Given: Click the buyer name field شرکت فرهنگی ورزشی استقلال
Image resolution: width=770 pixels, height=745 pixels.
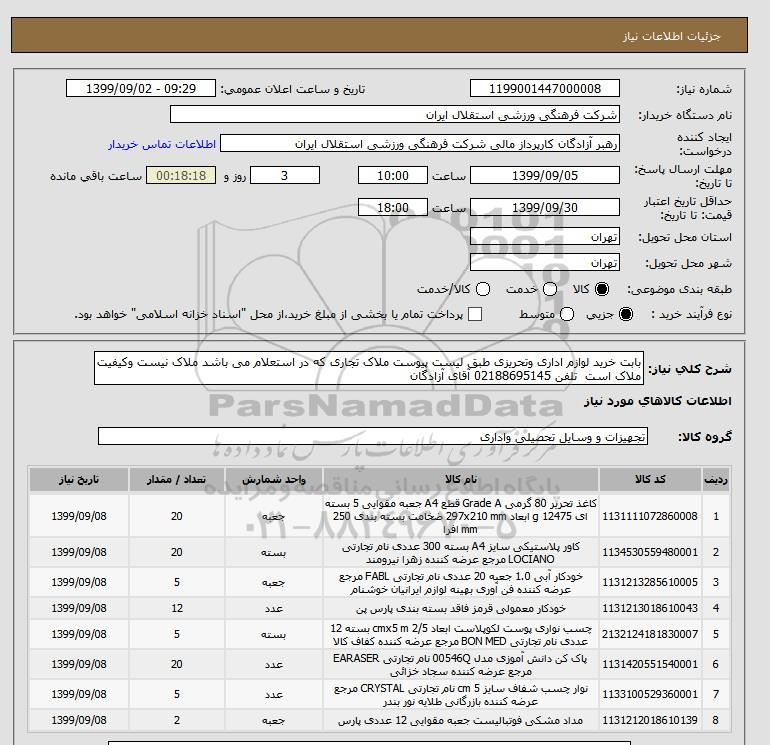Looking at the screenshot, I should [395, 115].
